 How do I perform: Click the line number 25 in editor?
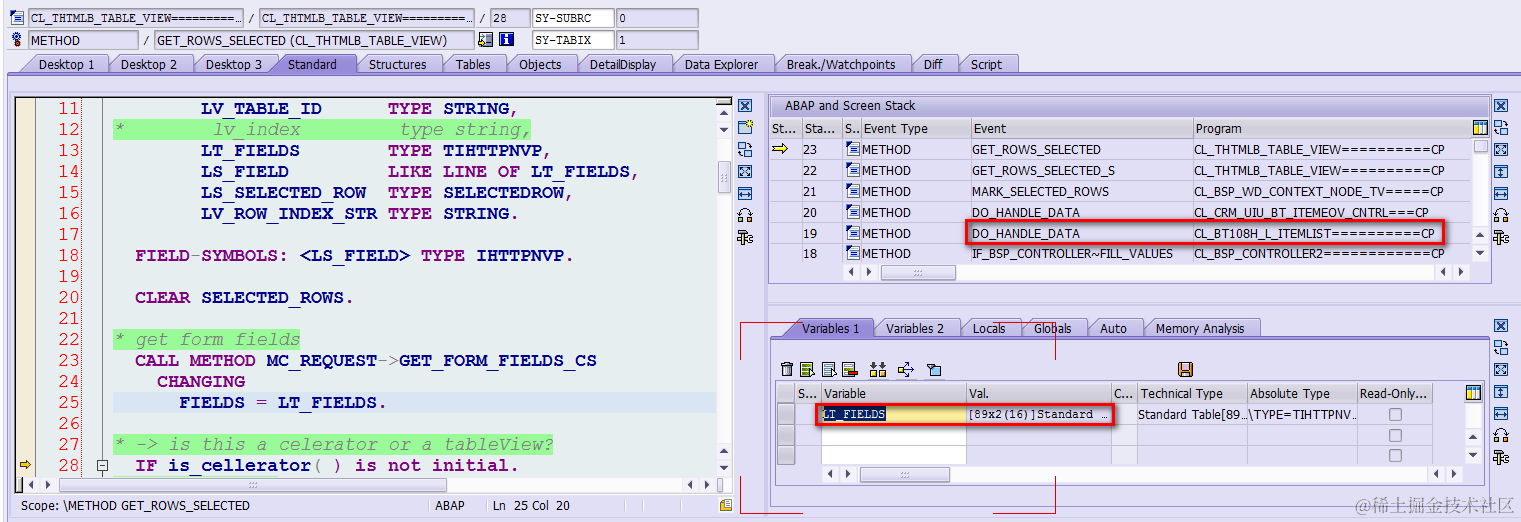pyautogui.click(x=67, y=403)
